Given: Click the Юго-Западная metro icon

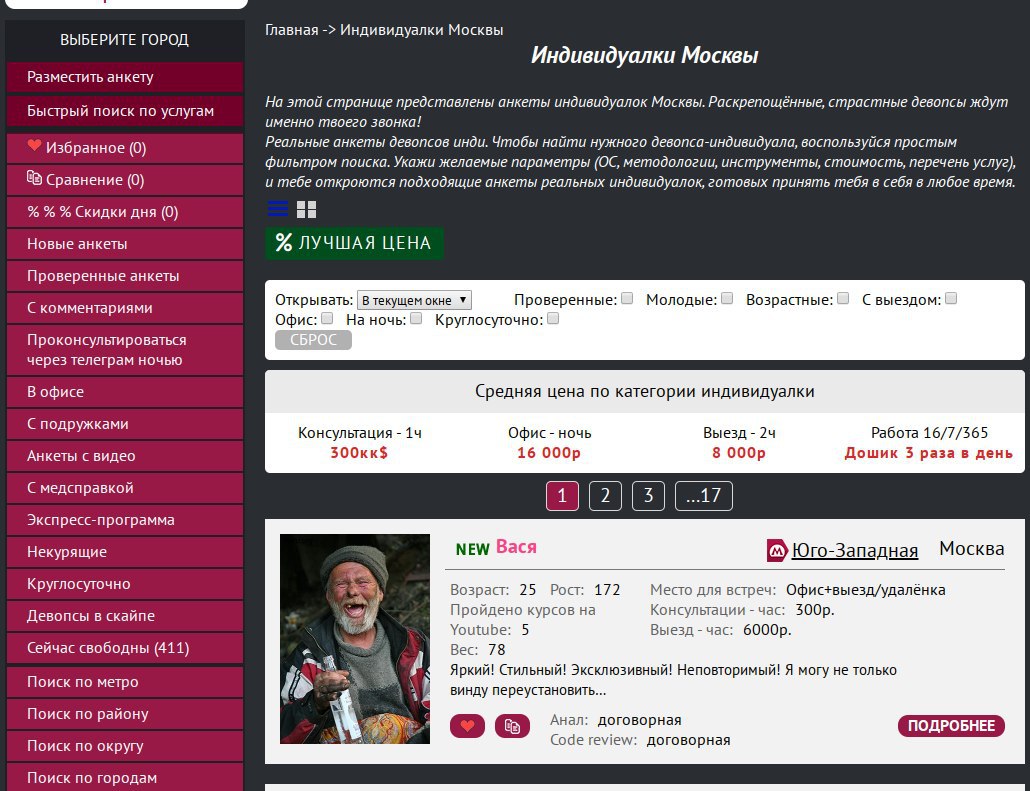Looking at the screenshot, I should click(x=777, y=551).
